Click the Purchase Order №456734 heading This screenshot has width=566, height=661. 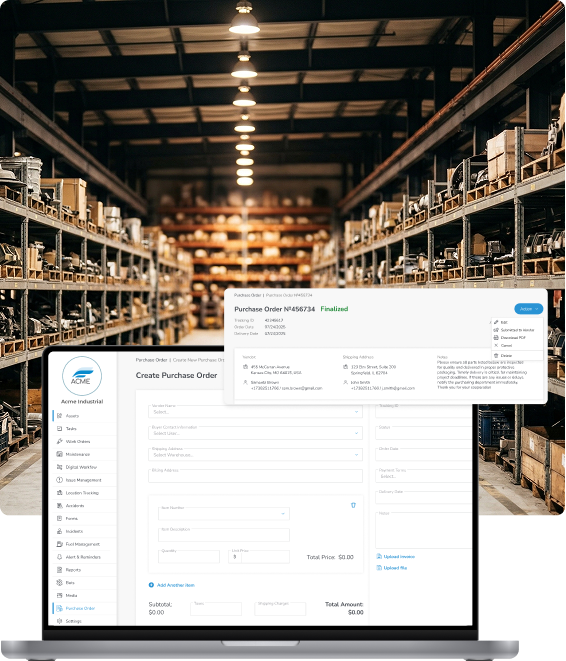(x=274, y=309)
